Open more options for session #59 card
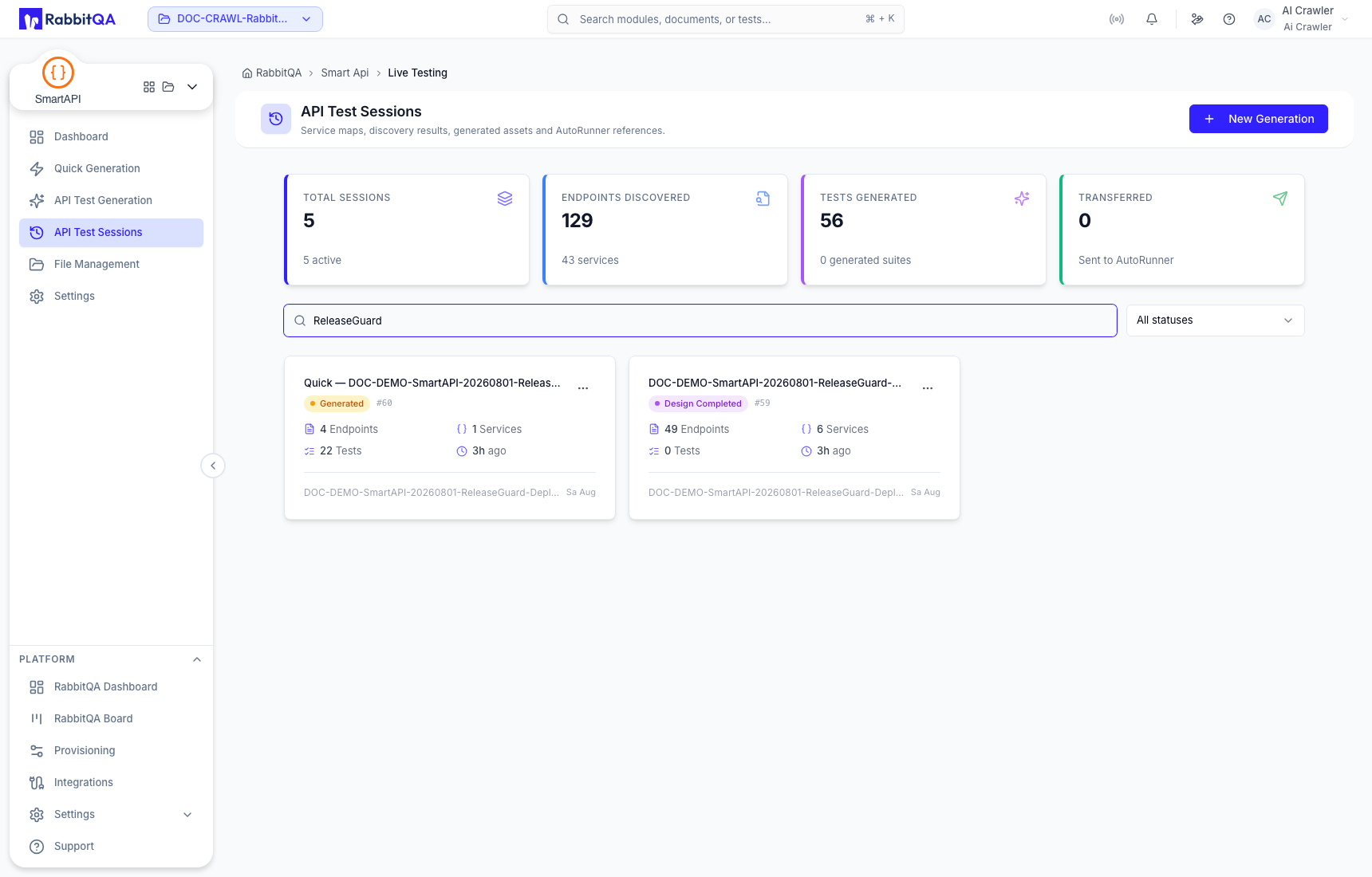This screenshot has height=877, width=1372. [x=928, y=388]
